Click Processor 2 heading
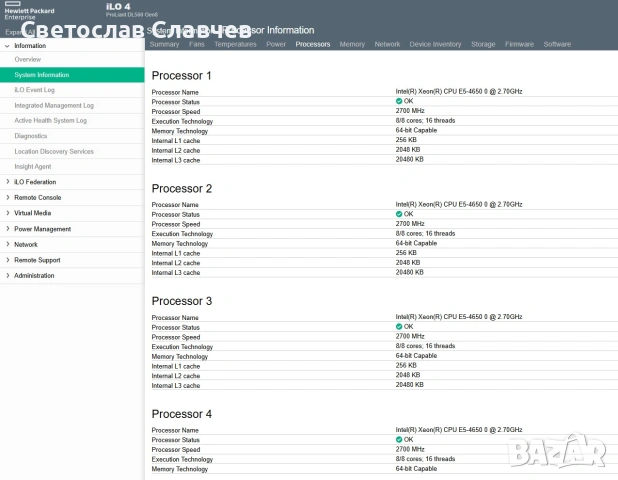Viewport: 618px width, 480px height. pyautogui.click(x=182, y=188)
